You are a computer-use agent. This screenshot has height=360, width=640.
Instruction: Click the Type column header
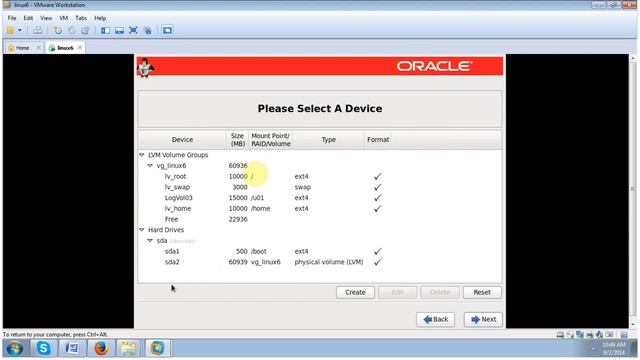coord(328,140)
